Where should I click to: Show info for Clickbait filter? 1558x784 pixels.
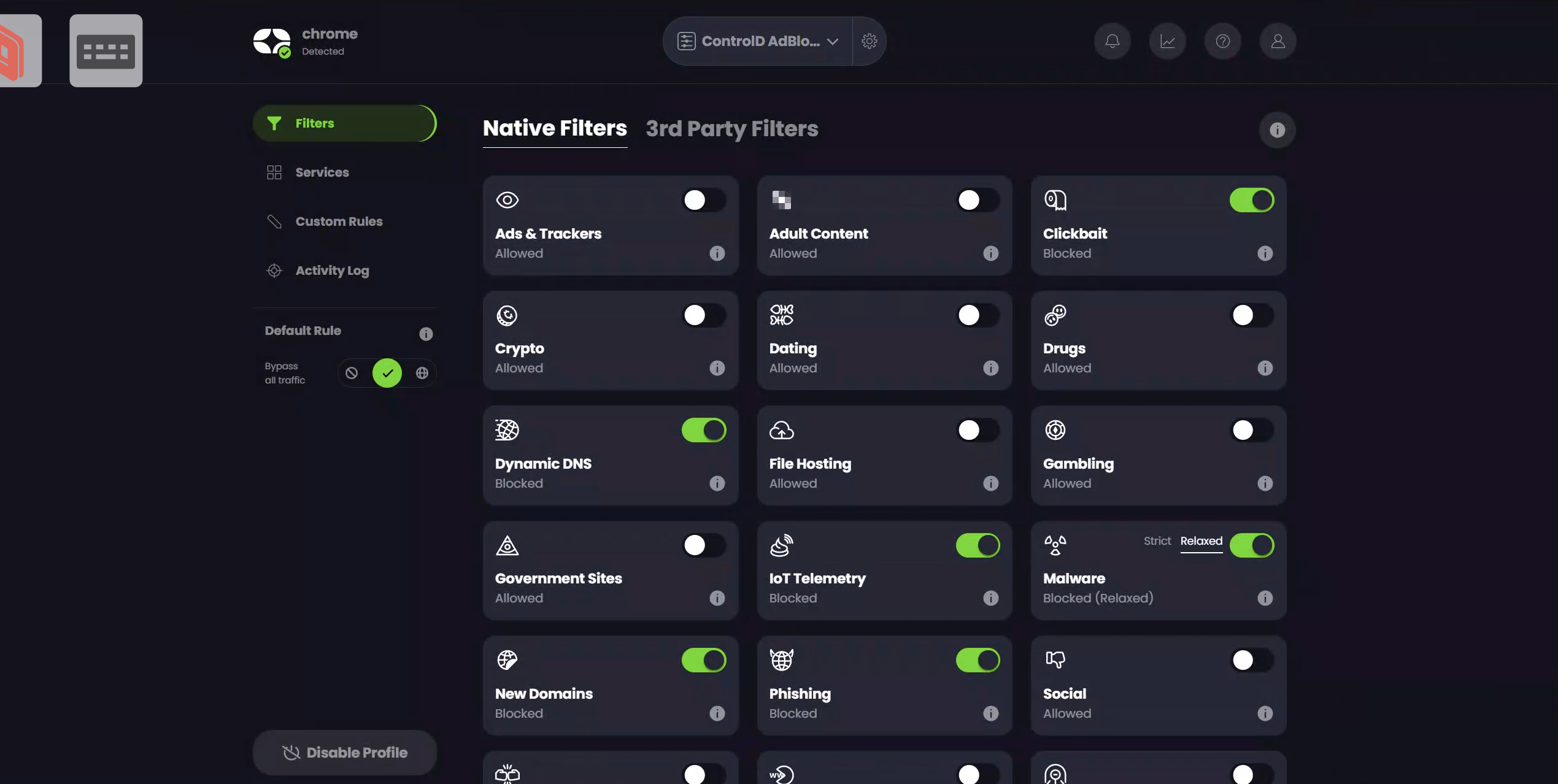1265,253
